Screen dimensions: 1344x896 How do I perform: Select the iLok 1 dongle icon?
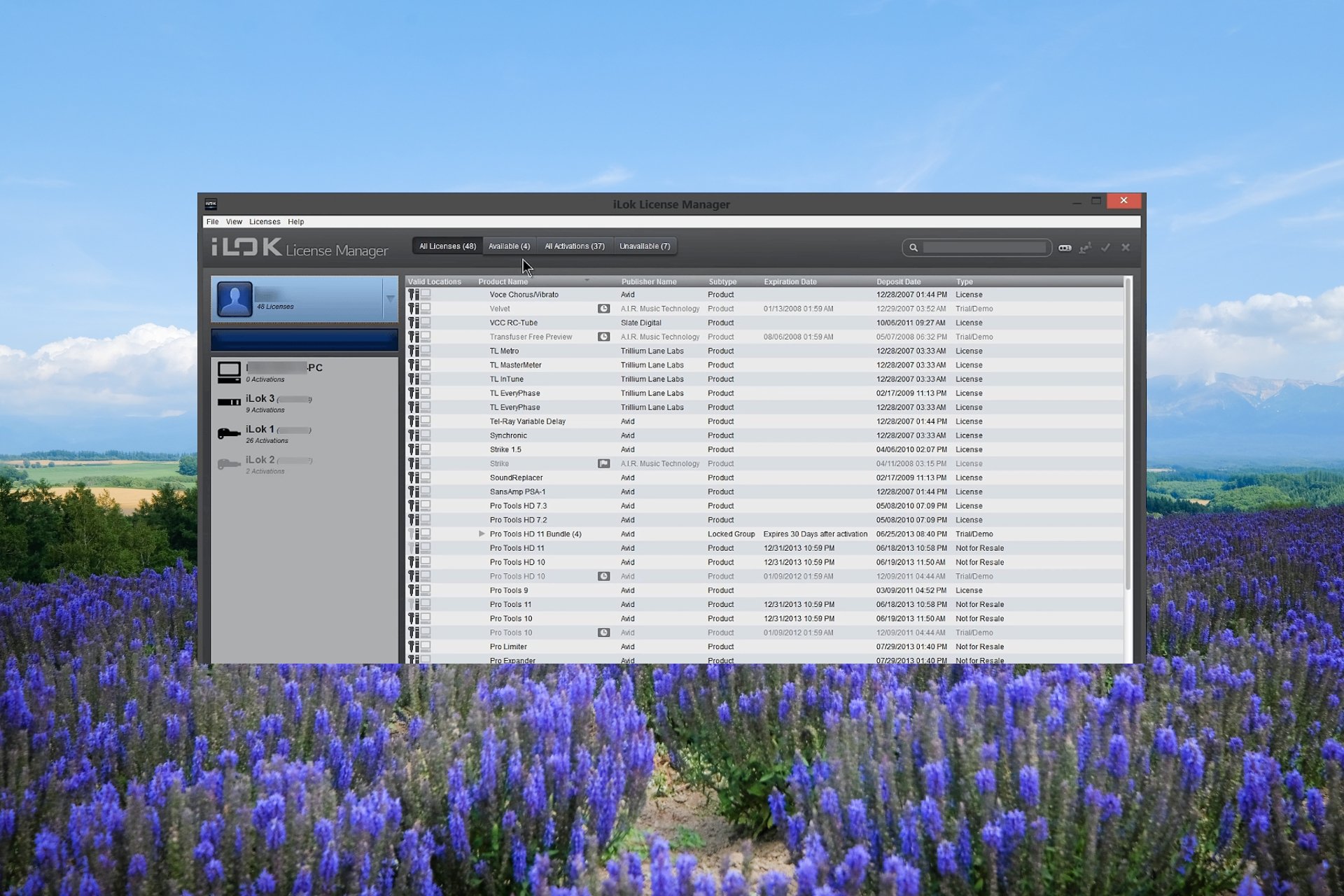point(229,433)
